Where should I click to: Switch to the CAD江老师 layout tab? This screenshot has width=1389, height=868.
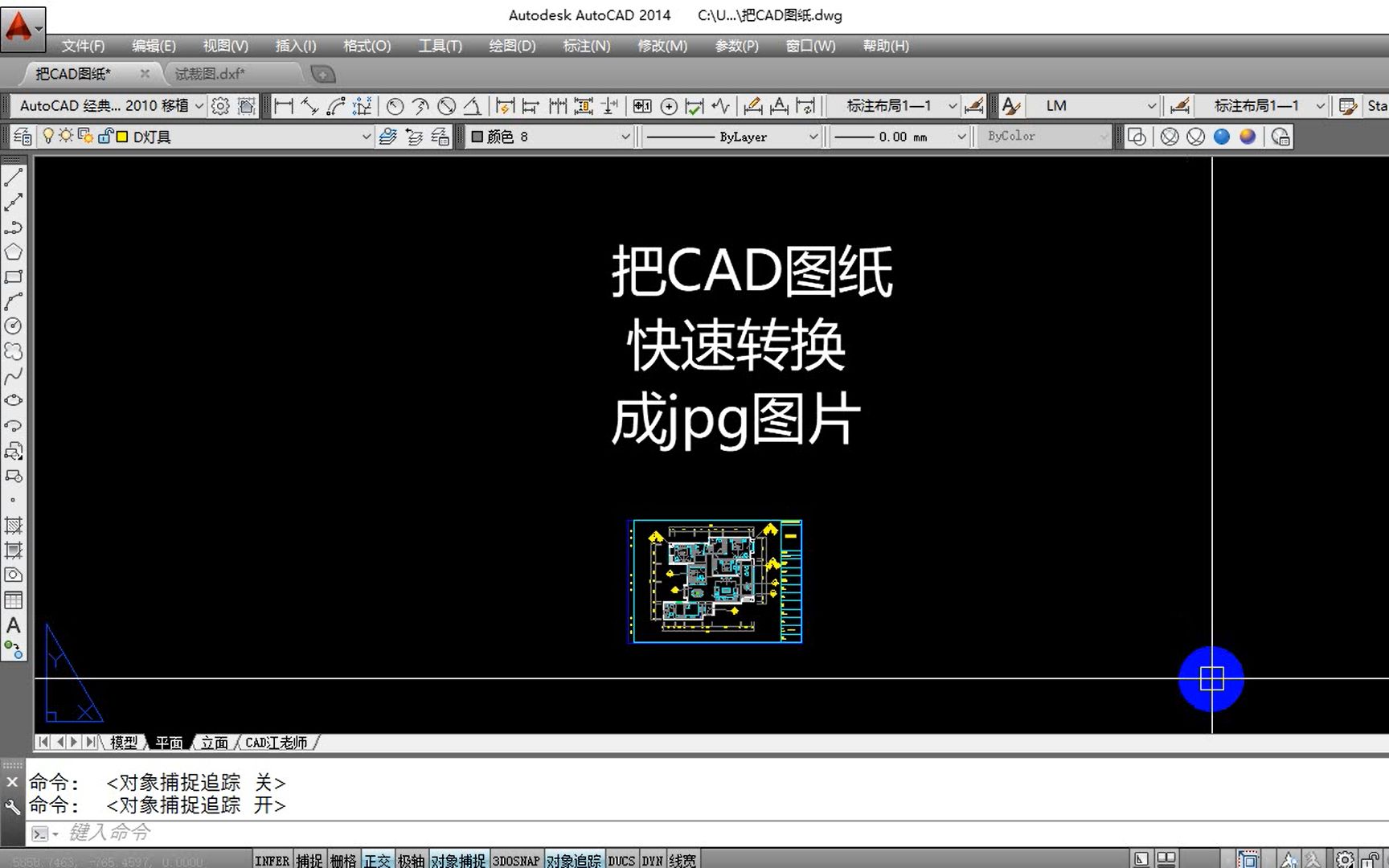pyautogui.click(x=277, y=743)
